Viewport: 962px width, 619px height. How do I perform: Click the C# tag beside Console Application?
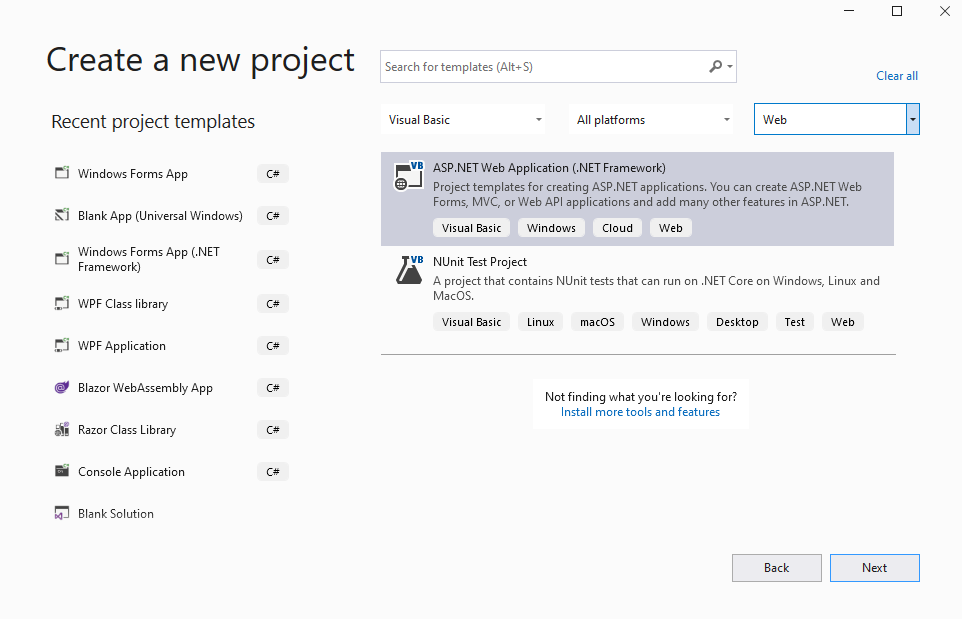pyautogui.click(x=273, y=472)
